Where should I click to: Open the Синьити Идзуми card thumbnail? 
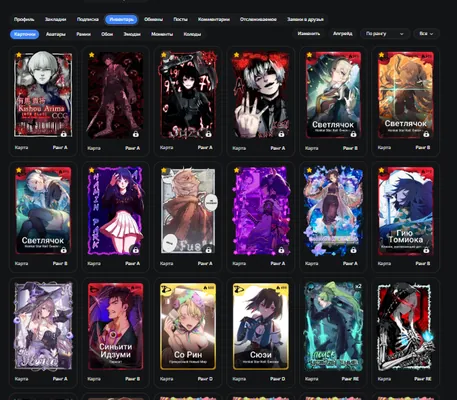(116, 326)
